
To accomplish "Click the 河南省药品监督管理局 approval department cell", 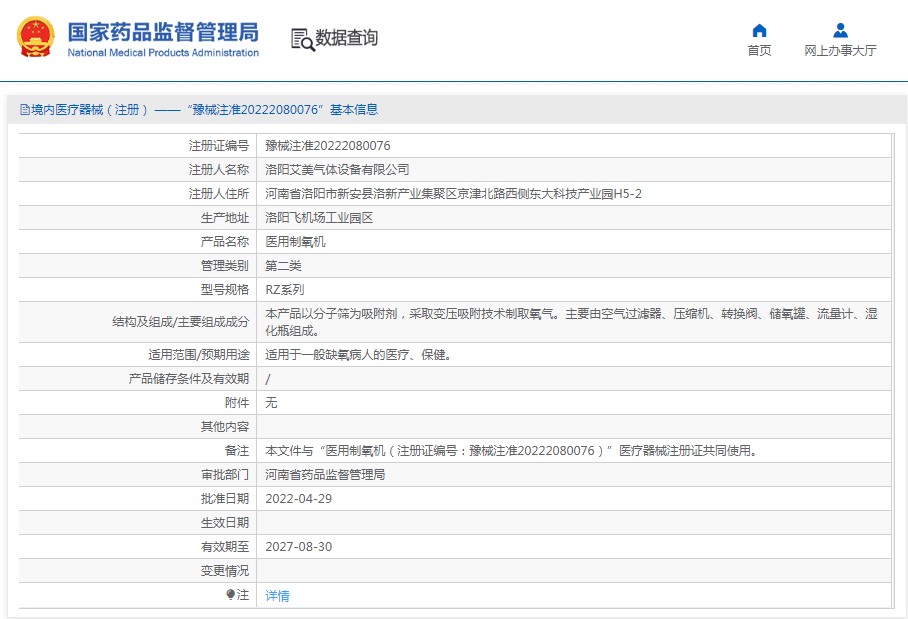I will point(325,475).
